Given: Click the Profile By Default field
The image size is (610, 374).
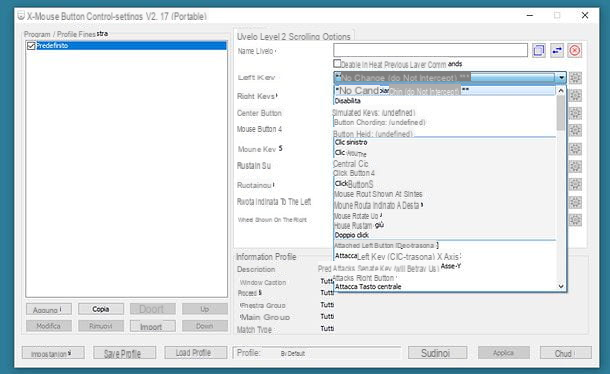Looking at the screenshot, I should [317, 353].
